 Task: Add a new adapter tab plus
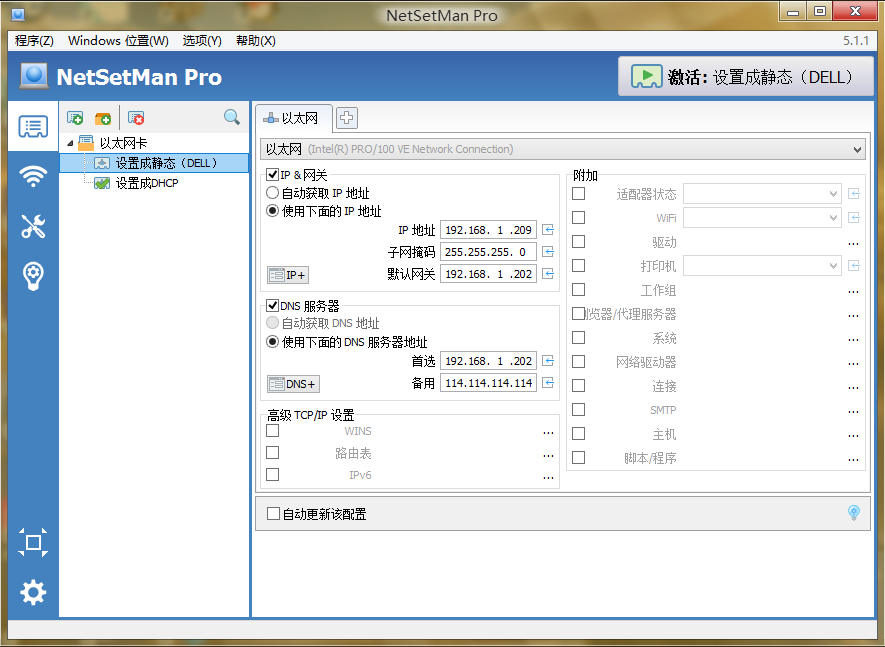[x=347, y=118]
